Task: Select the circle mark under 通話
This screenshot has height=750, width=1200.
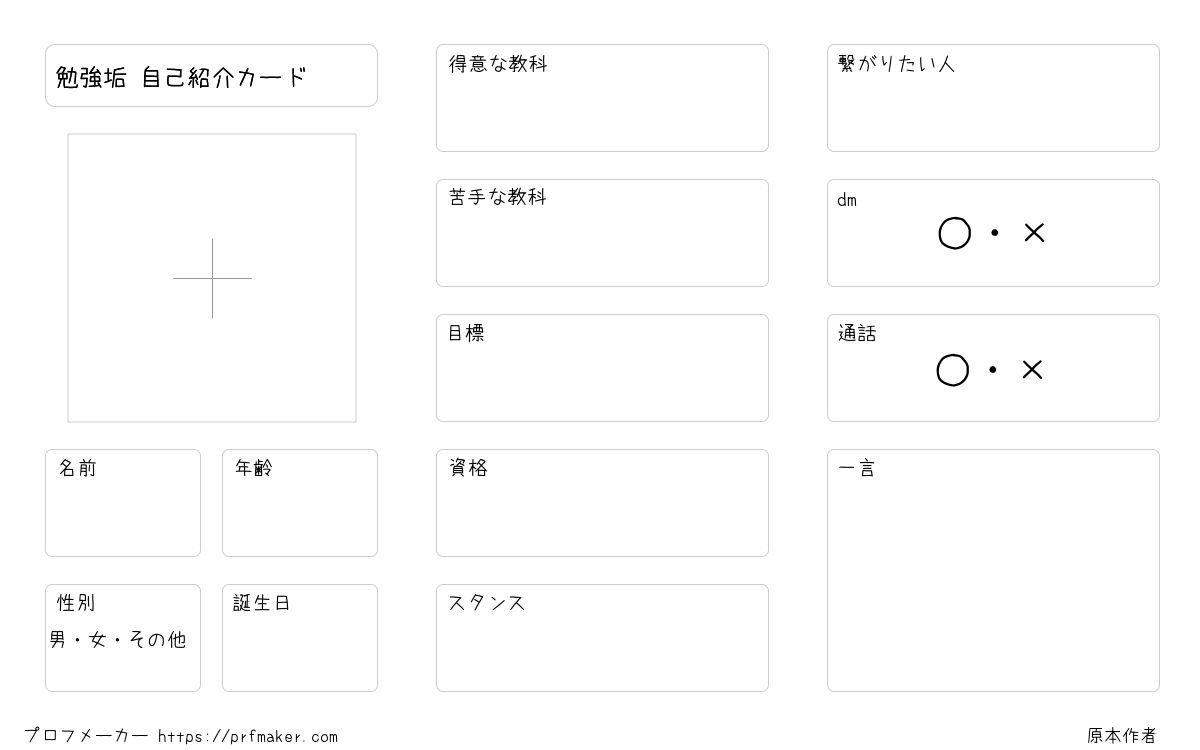Action: pyautogui.click(x=953, y=370)
